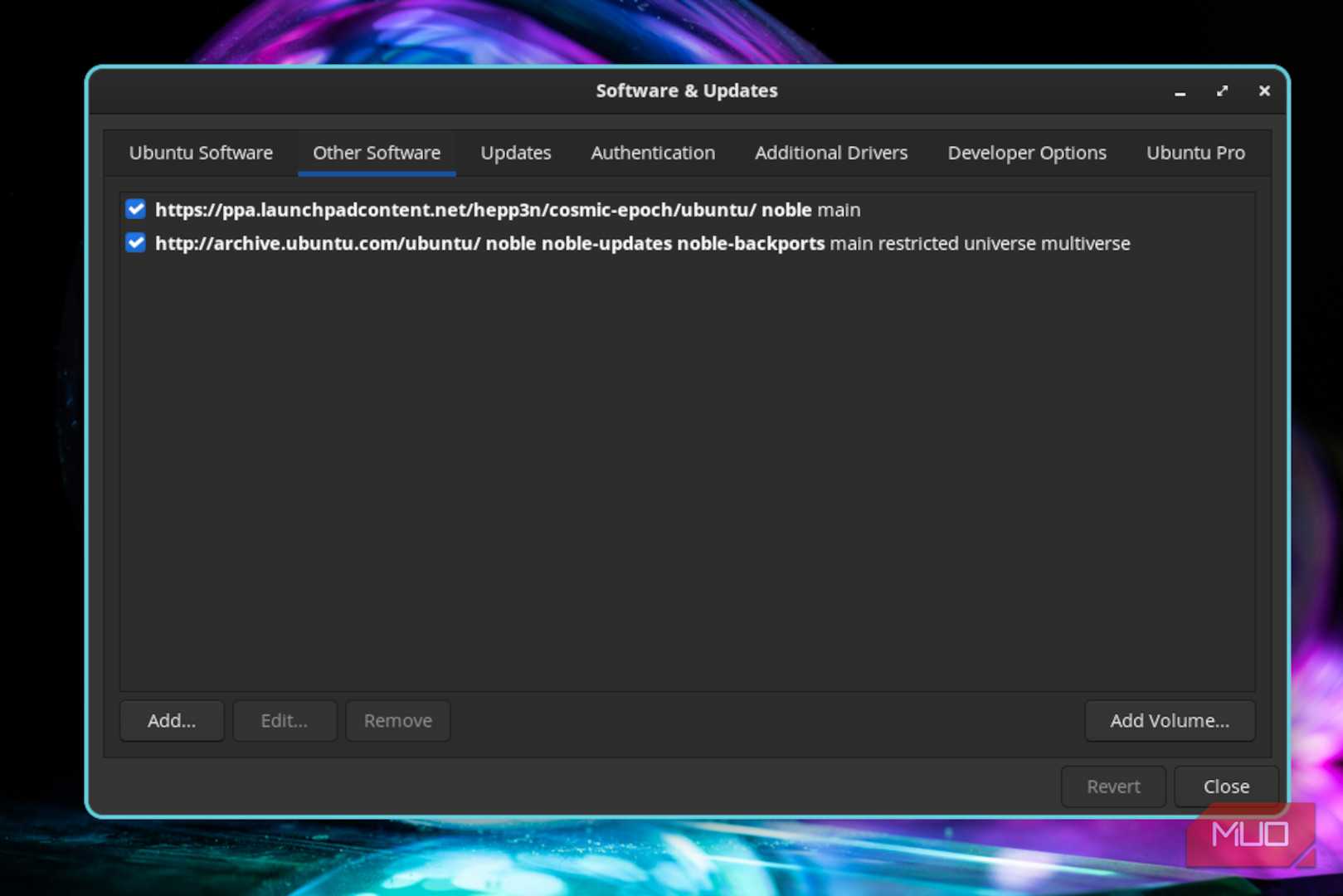Click the Add Volume... button

pyautogui.click(x=1170, y=720)
